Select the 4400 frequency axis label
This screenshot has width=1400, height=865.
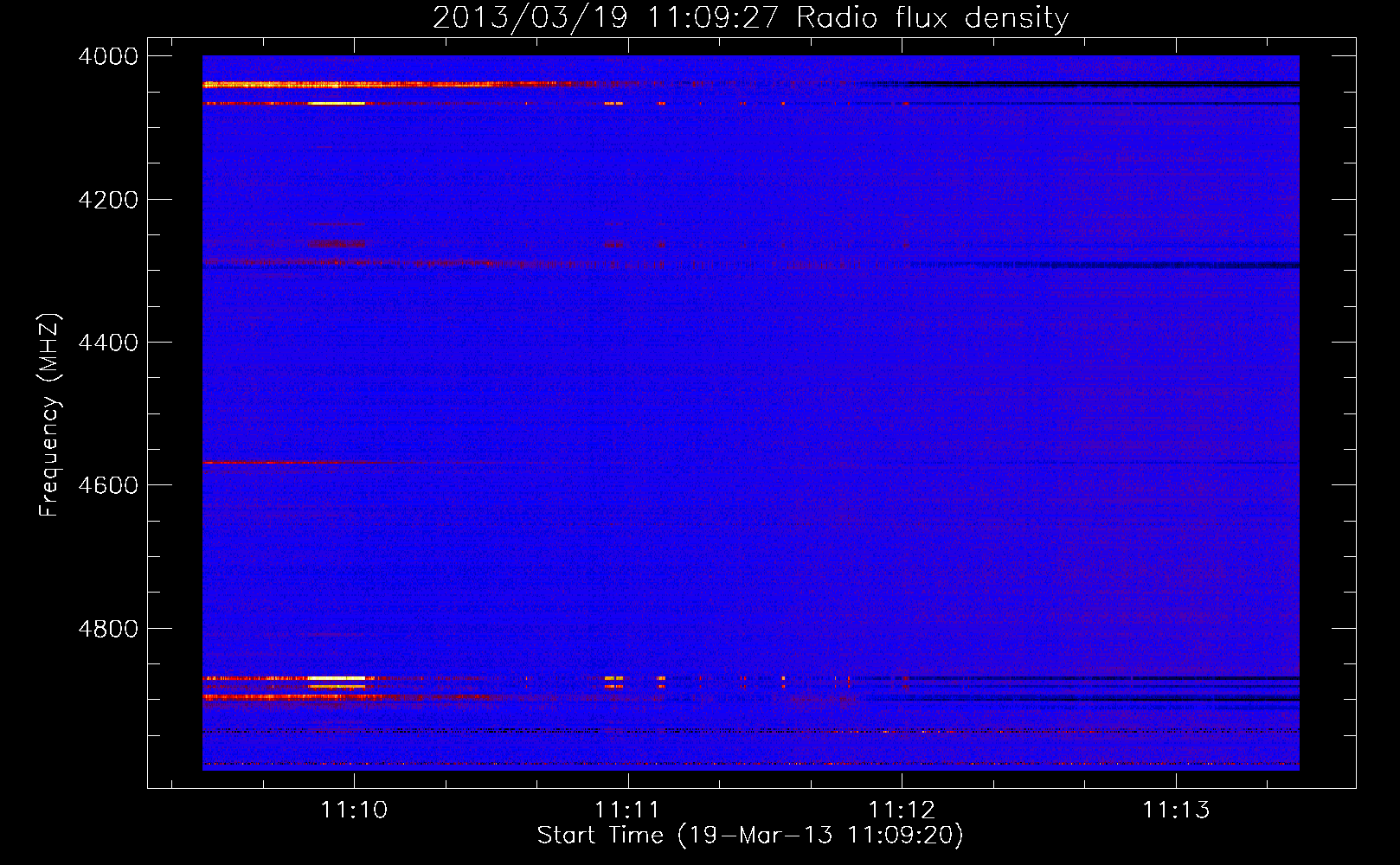pos(108,343)
